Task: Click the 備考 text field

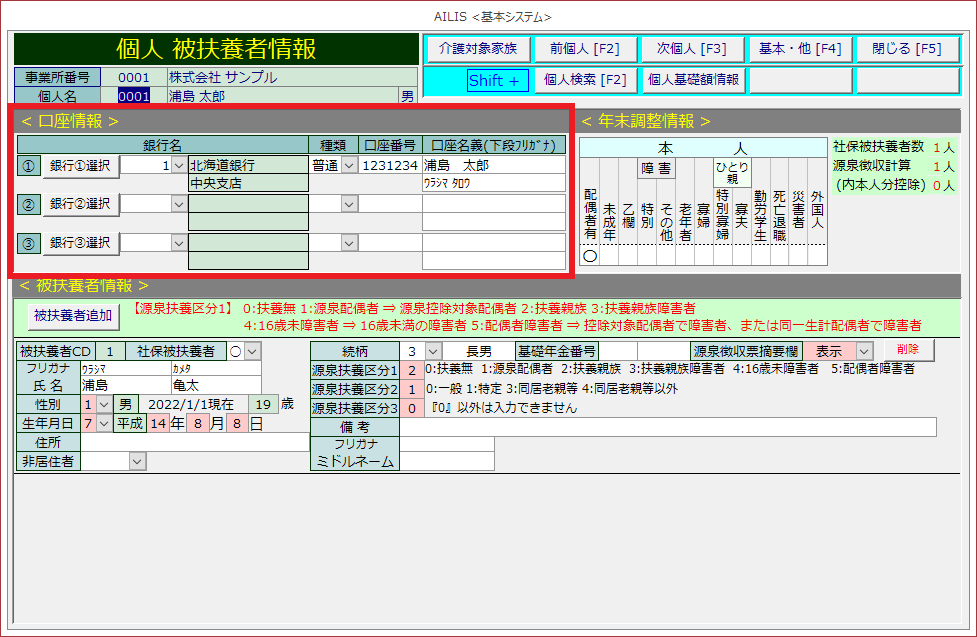Action: (667, 427)
